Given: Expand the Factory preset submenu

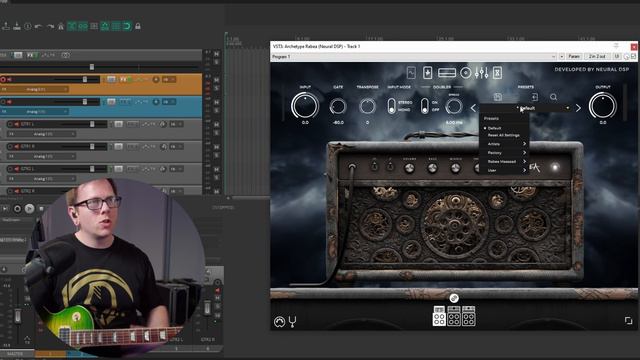Looking at the screenshot, I should [504, 153].
